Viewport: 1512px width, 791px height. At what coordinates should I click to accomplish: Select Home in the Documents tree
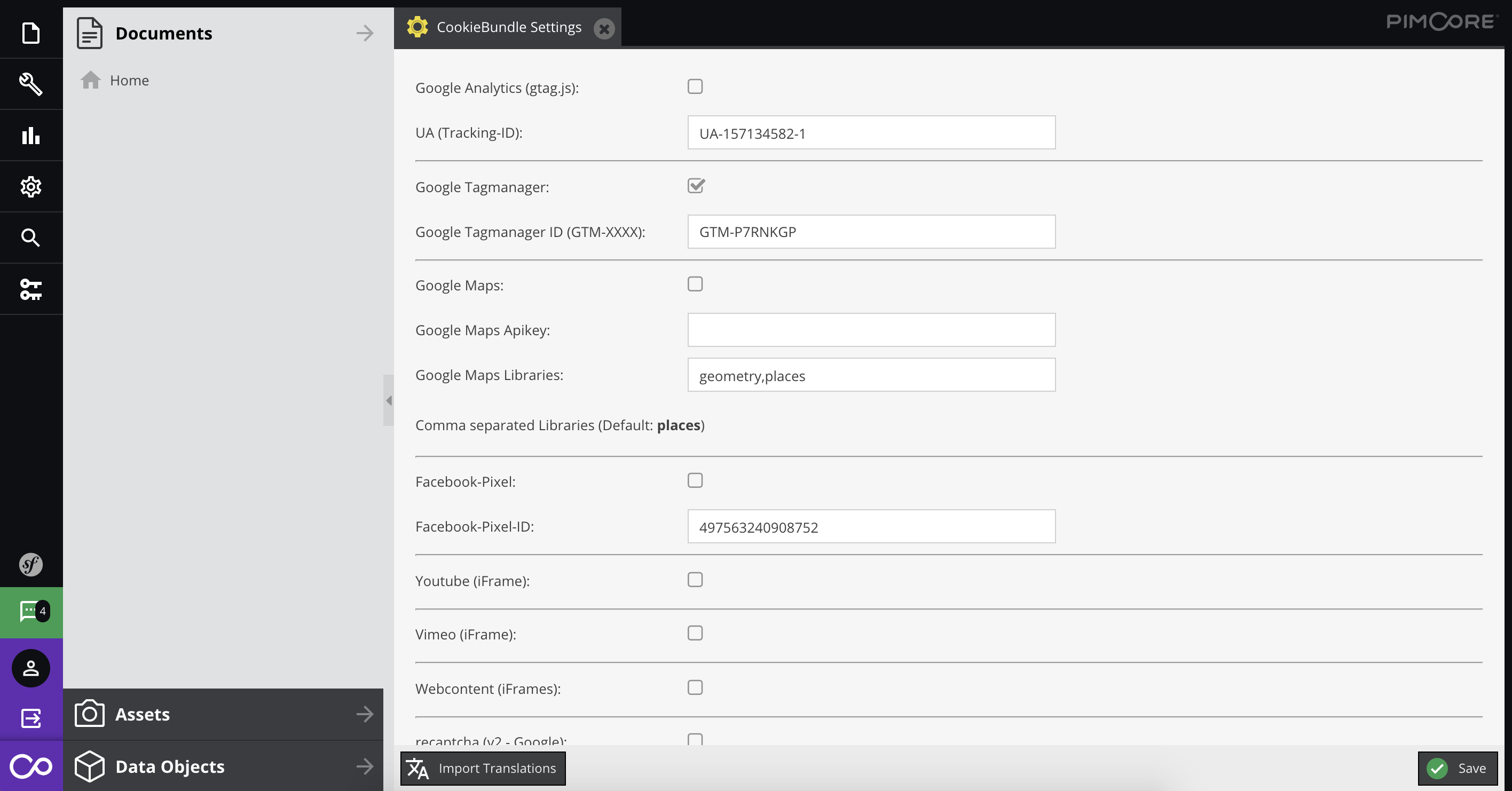point(129,81)
